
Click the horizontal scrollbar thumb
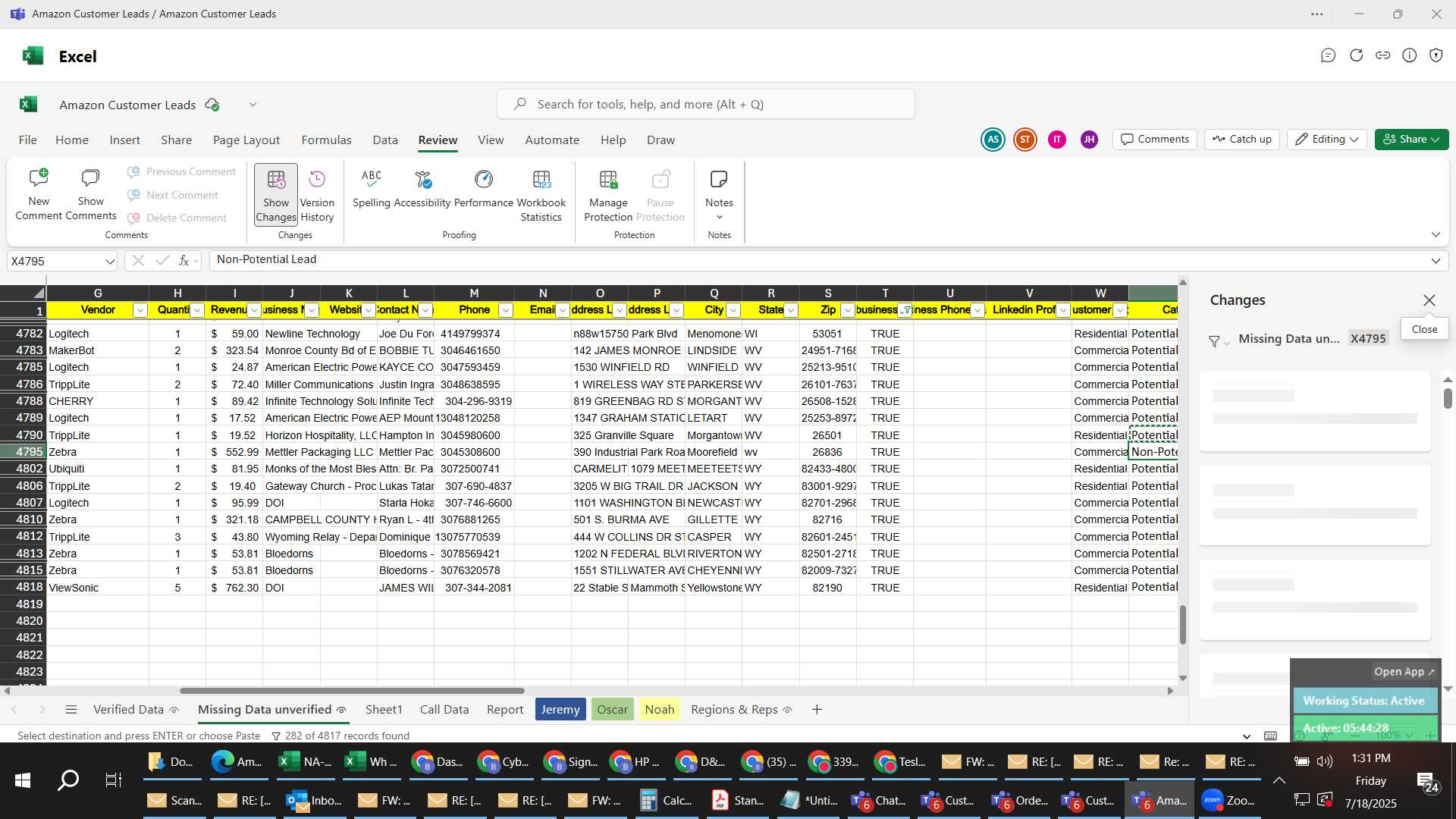tap(352, 691)
